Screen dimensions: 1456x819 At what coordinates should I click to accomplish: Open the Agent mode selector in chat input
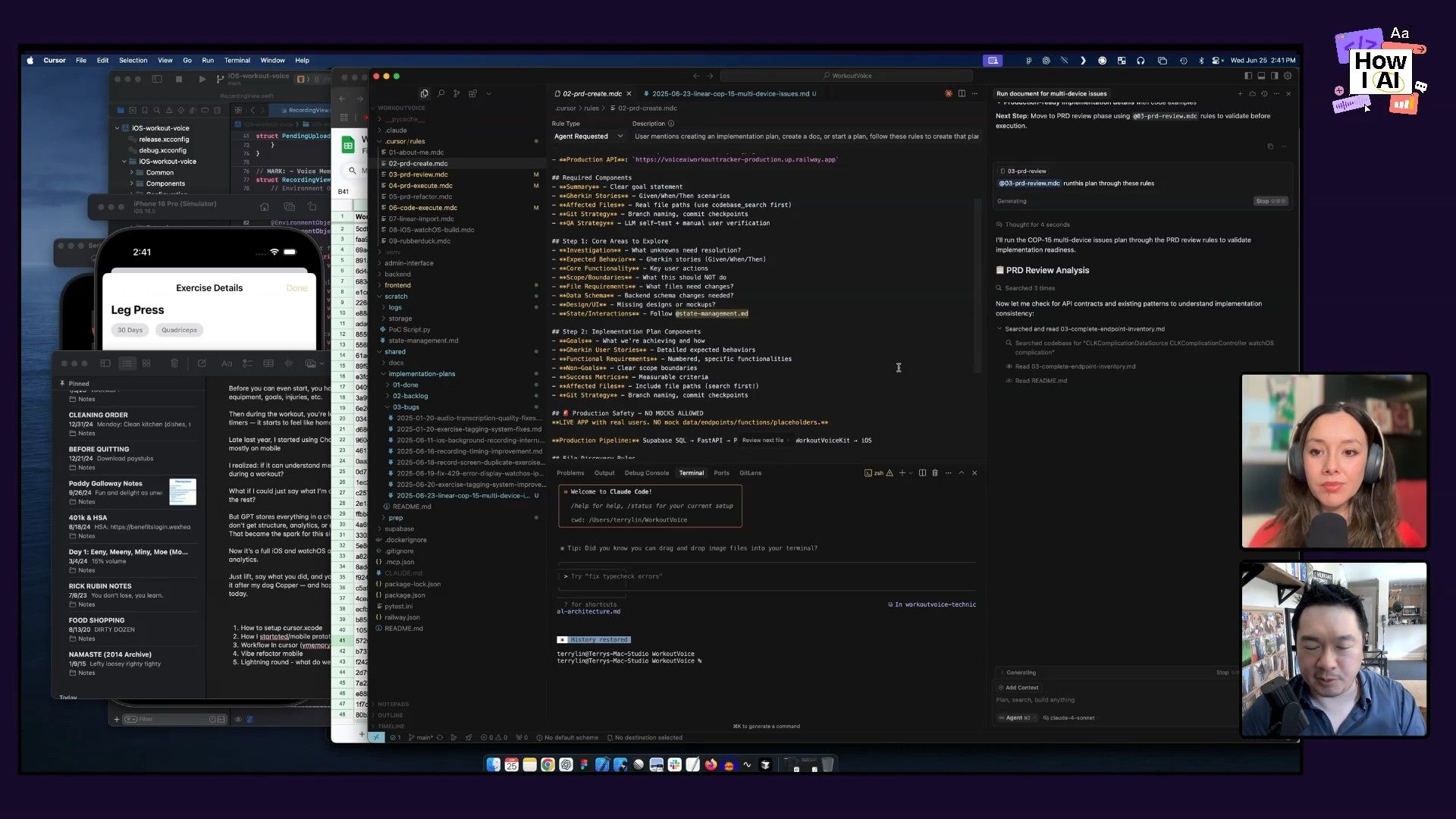[1017, 717]
